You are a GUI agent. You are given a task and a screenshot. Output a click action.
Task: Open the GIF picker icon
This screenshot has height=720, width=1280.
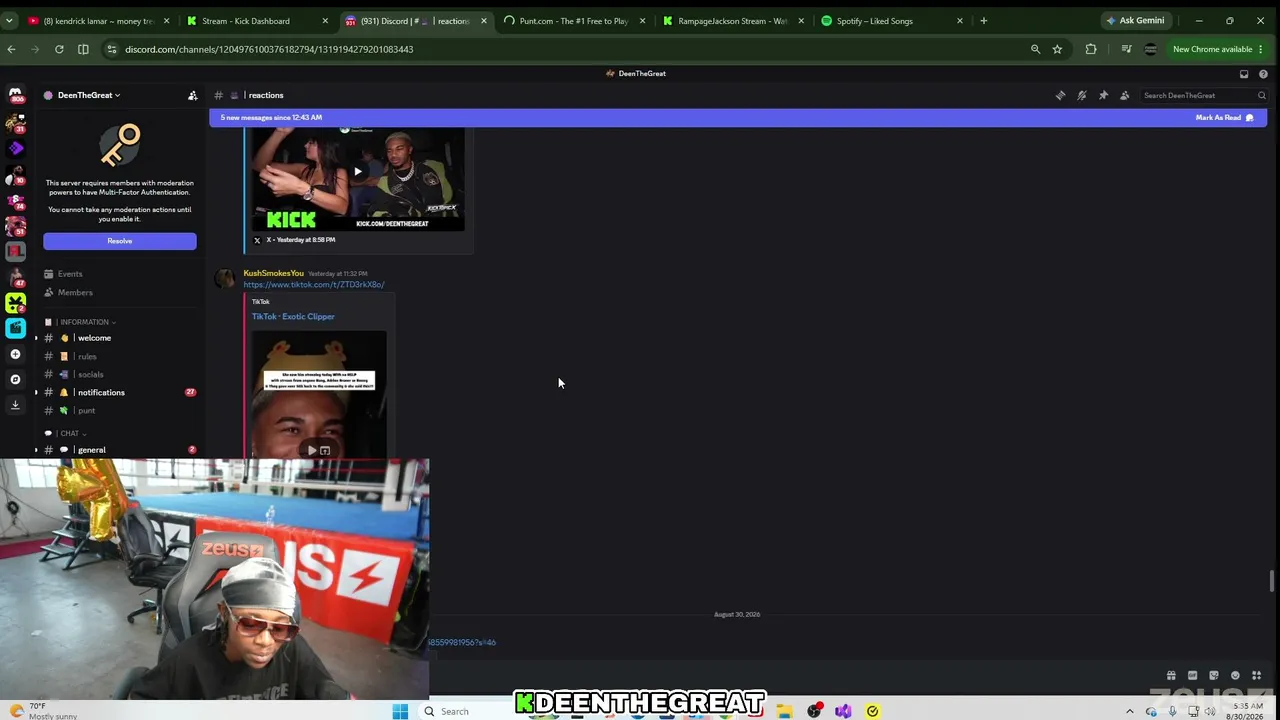coord(1192,676)
